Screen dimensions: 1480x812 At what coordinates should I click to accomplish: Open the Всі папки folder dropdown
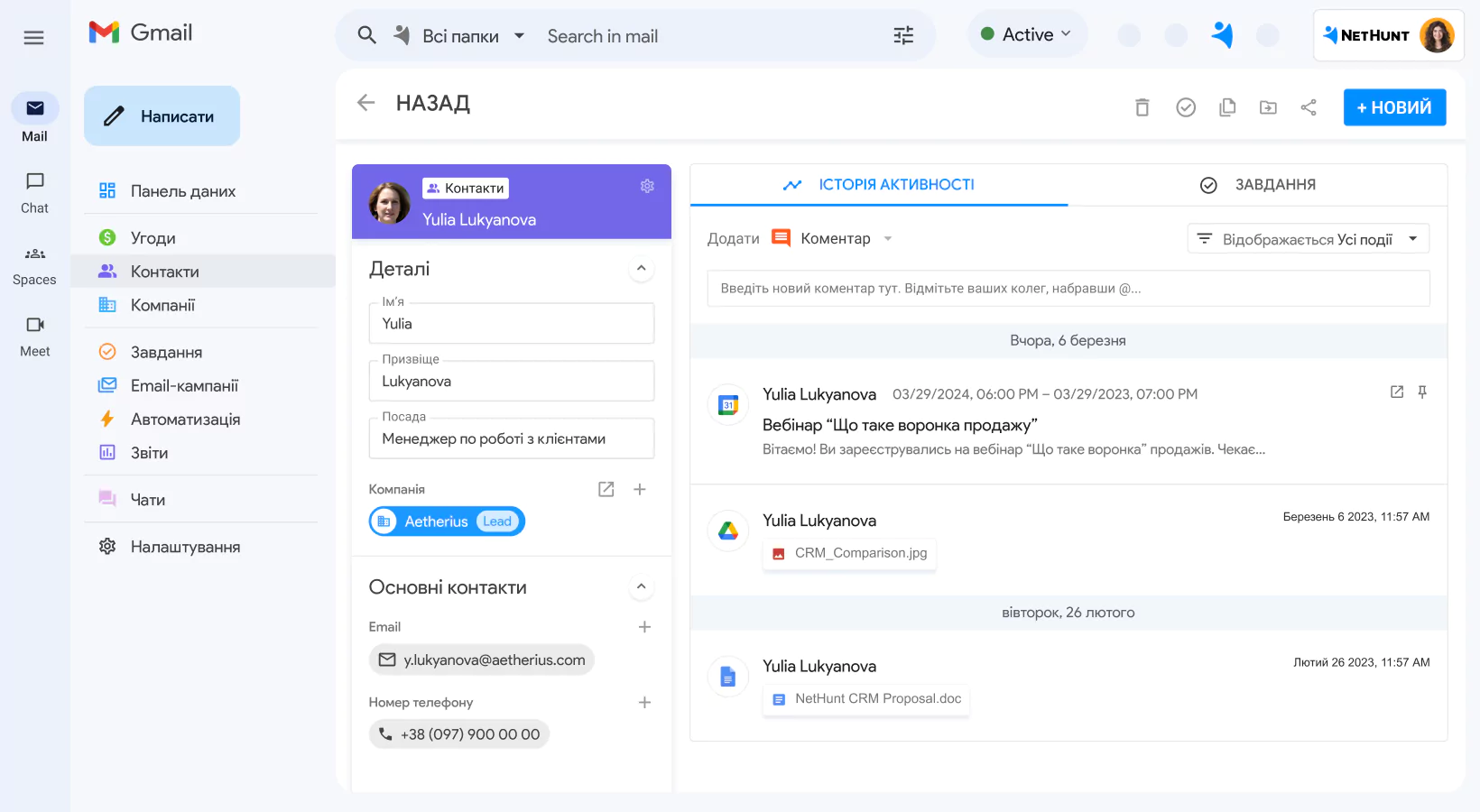point(460,36)
